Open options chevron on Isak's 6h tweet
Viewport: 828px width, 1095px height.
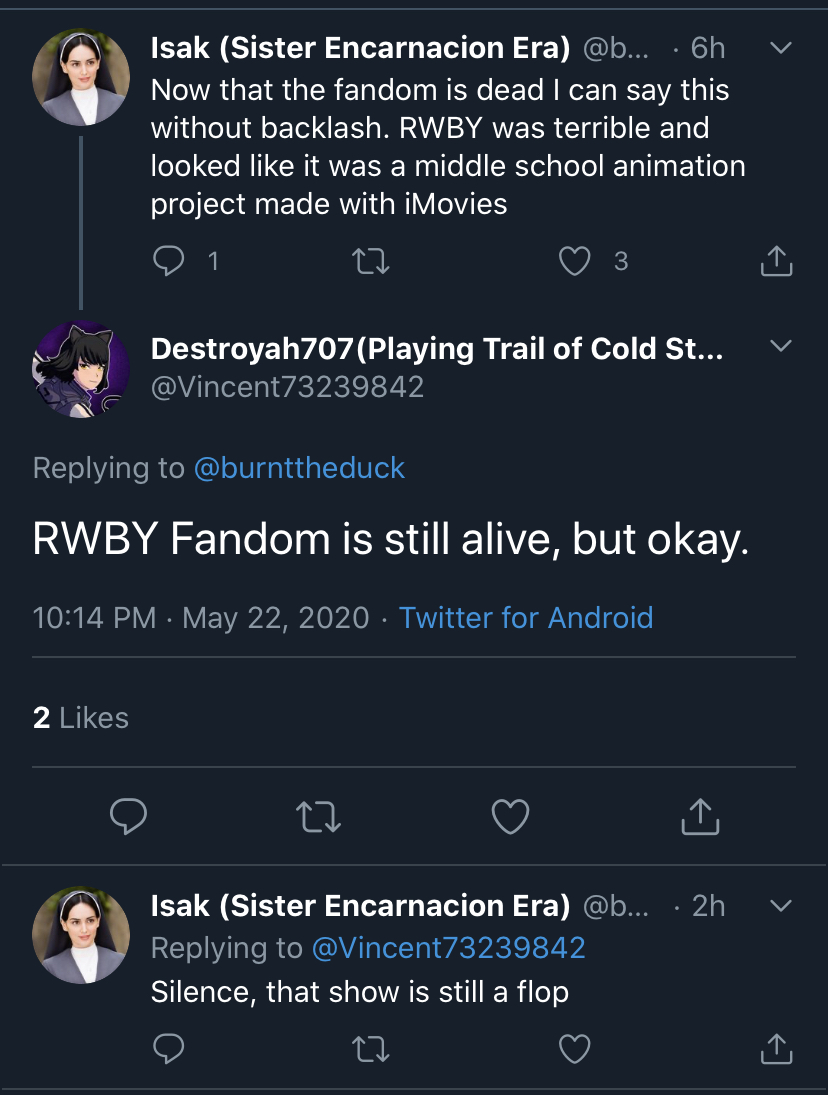(x=781, y=47)
